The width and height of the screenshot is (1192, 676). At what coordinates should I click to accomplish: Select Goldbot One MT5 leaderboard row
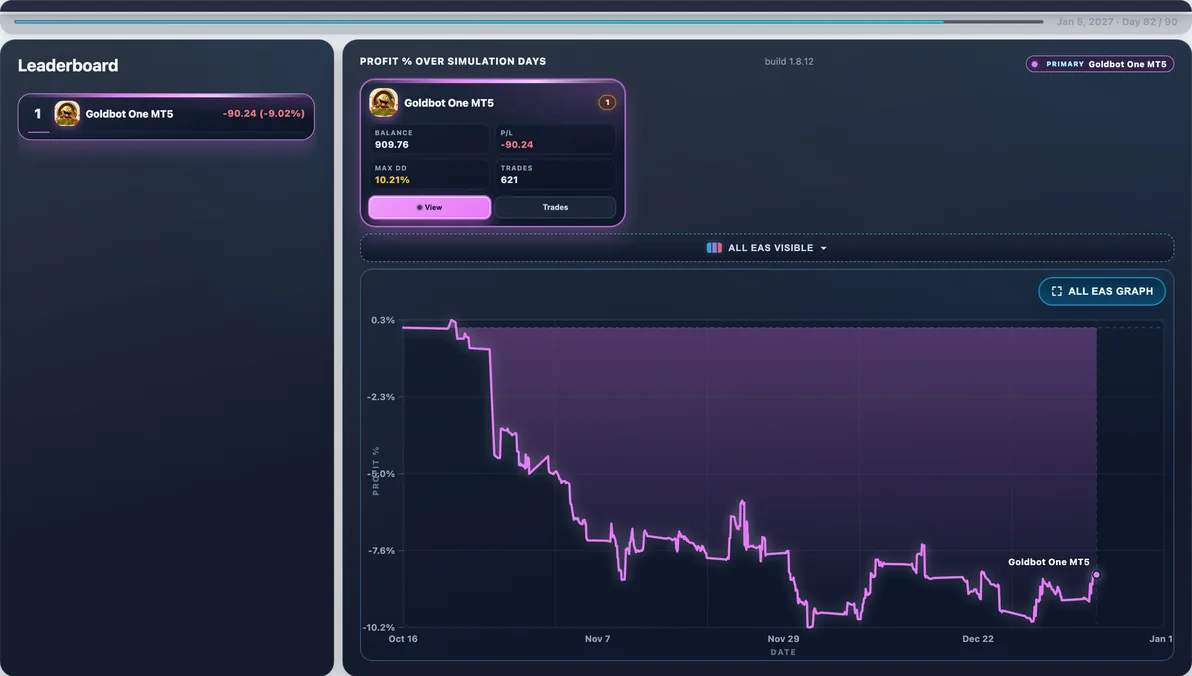click(166, 116)
